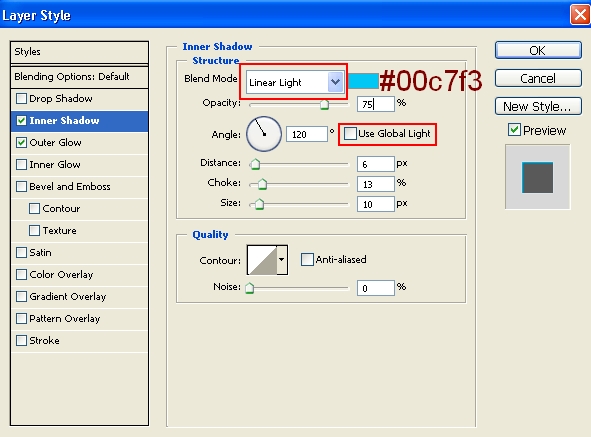Toggle the Anti-aliased checkbox

pyautogui.click(x=307, y=259)
